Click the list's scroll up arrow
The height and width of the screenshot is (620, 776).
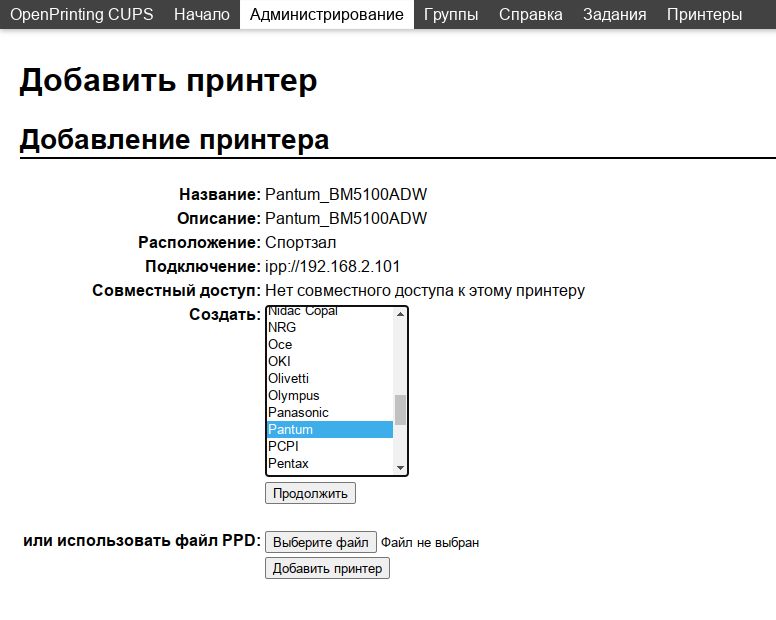(400, 314)
